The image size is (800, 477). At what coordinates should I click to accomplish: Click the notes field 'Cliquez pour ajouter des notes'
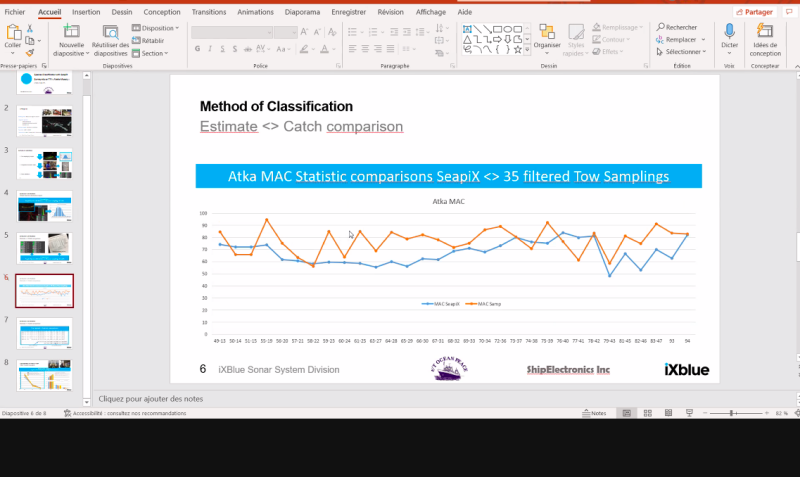pyautogui.click(x=150, y=399)
